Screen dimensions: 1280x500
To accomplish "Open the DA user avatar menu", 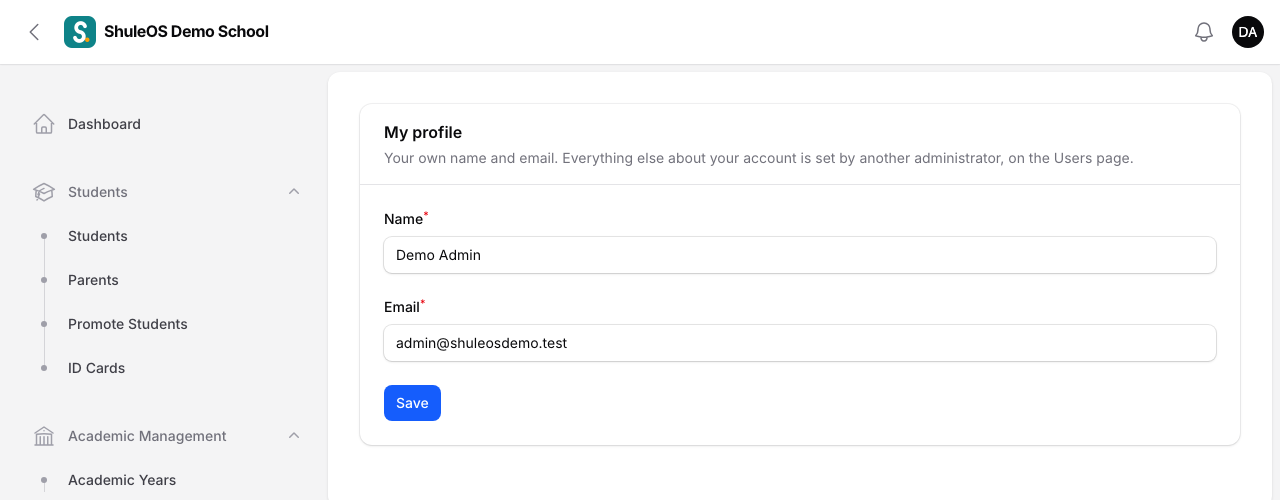I will [1248, 32].
